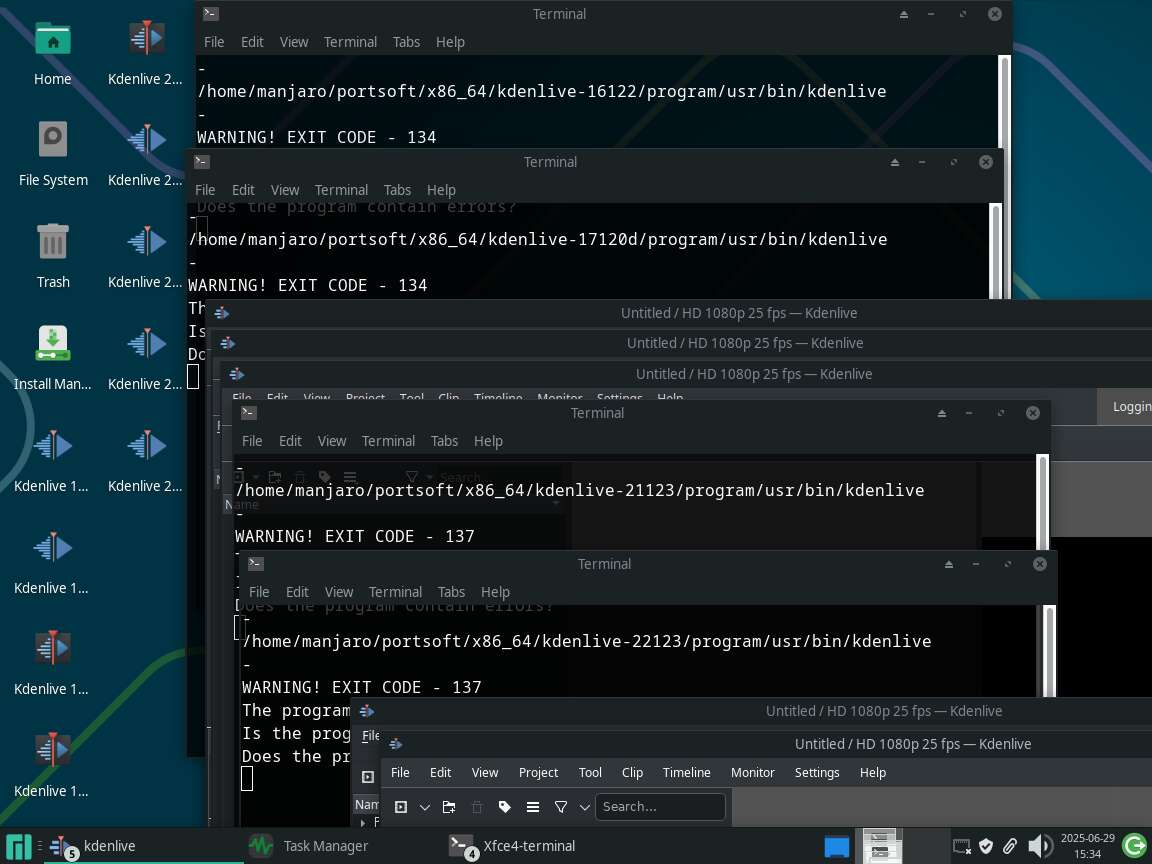1152x864 pixels.
Task: Click the keep-above arrow in the kdenlive-21123 terminal
Action: (941, 413)
